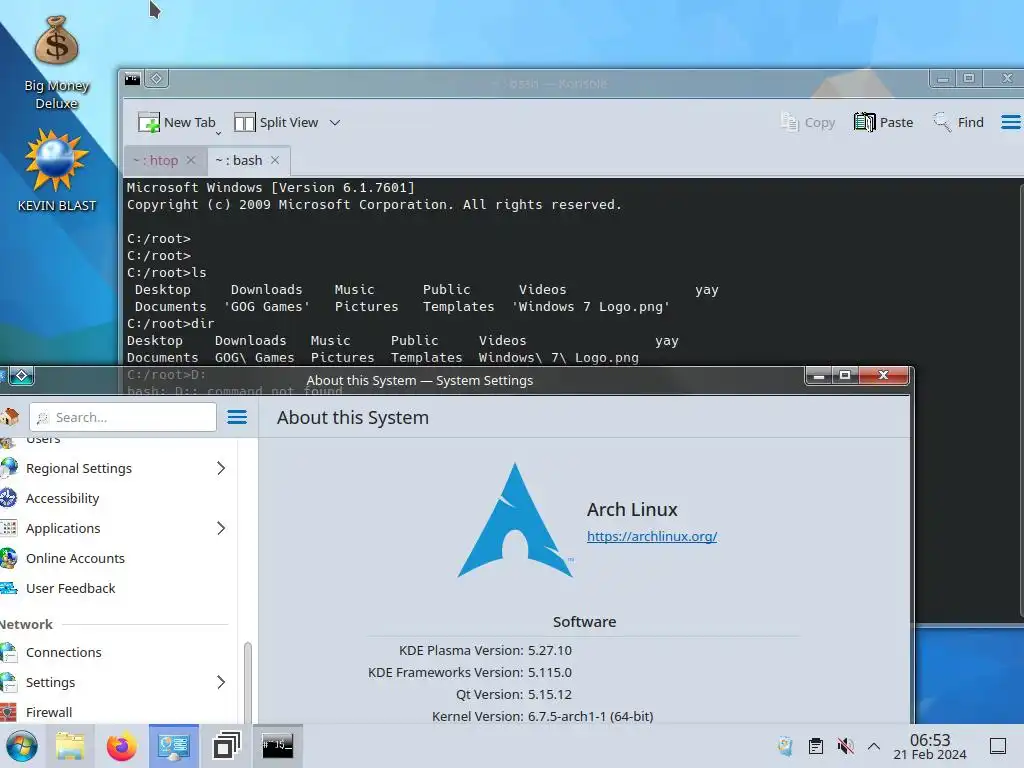This screenshot has width=1024, height=768.
Task: Select Connections under Network
Action: point(116,652)
